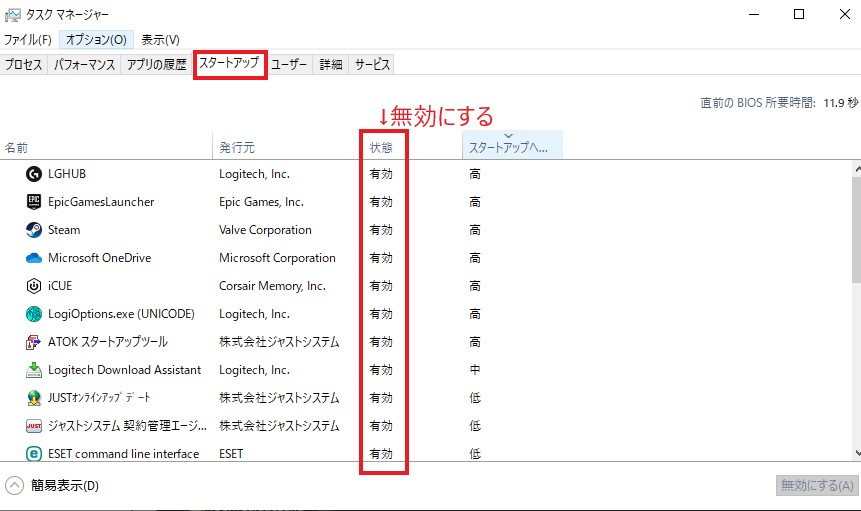Click the EpicGamesLauncher icon

click(x=34, y=202)
